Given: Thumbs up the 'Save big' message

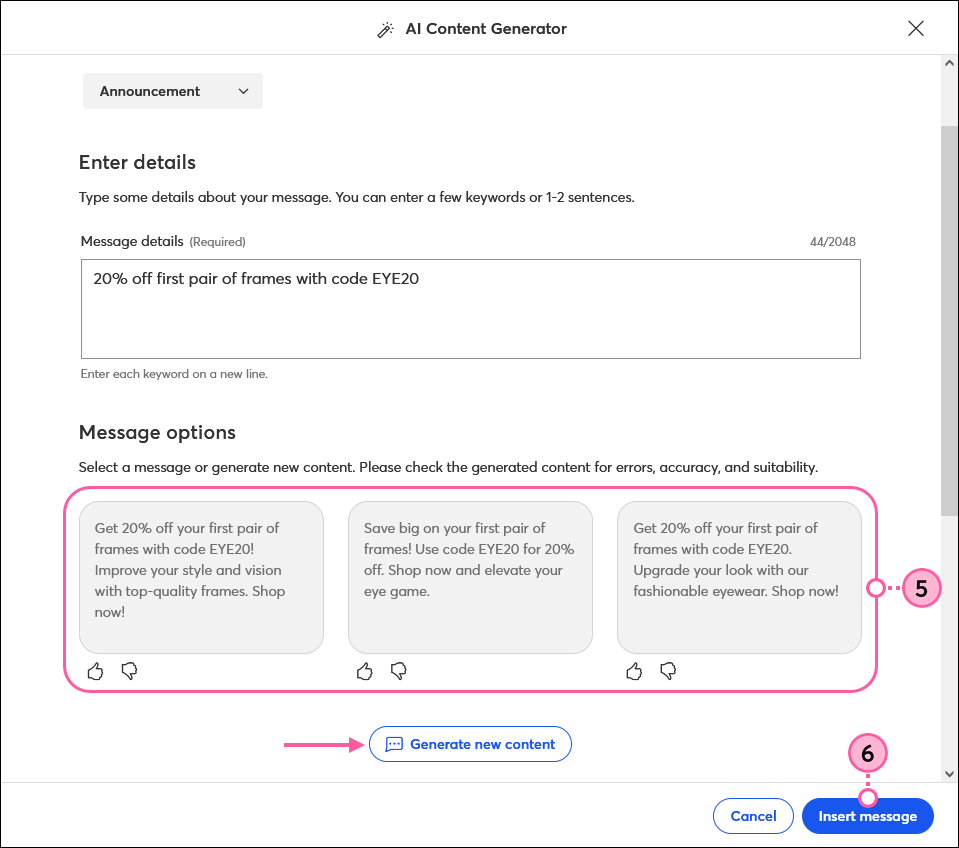Looking at the screenshot, I should [x=365, y=671].
